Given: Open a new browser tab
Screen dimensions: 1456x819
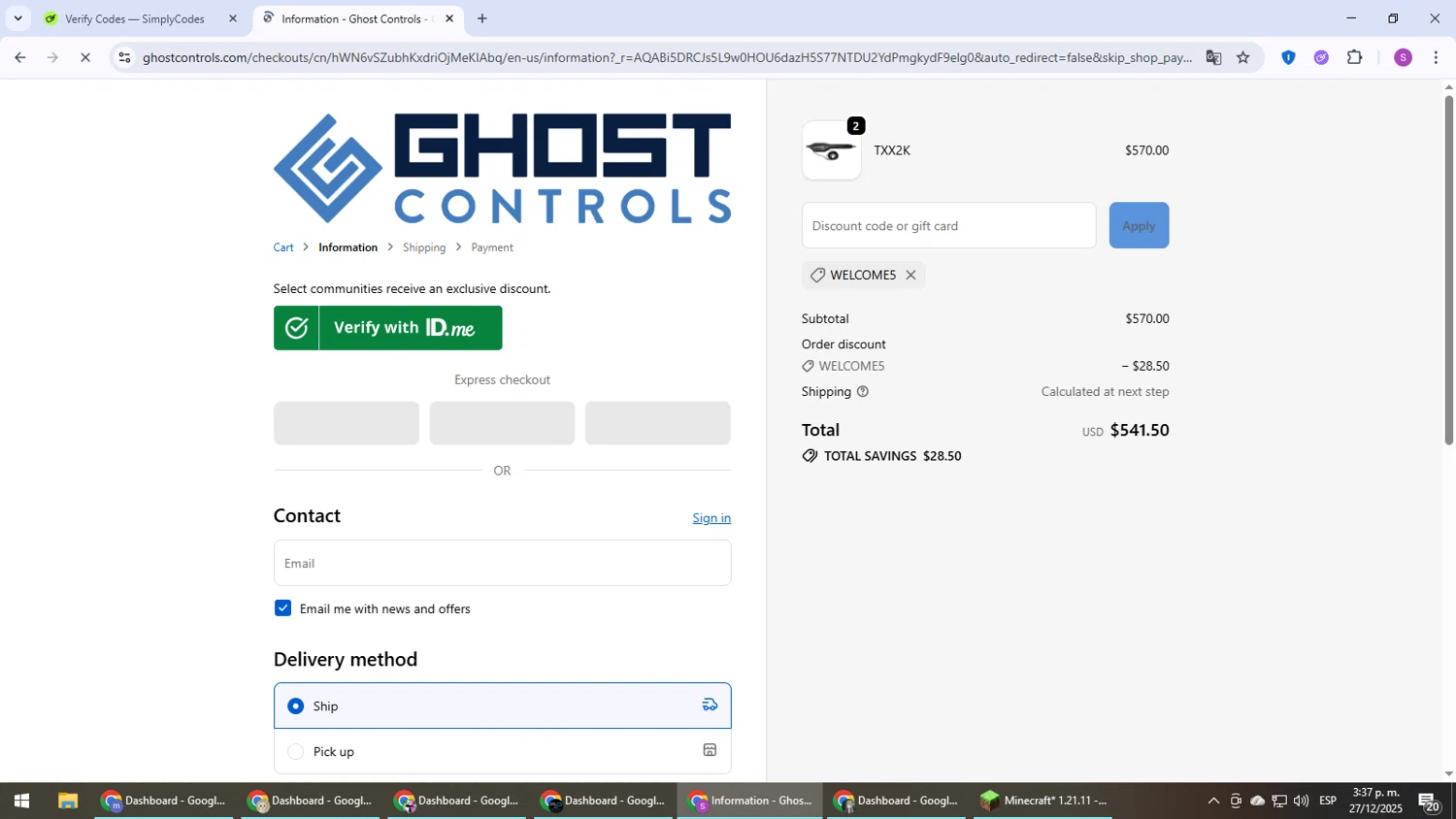Looking at the screenshot, I should (x=482, y=18).
